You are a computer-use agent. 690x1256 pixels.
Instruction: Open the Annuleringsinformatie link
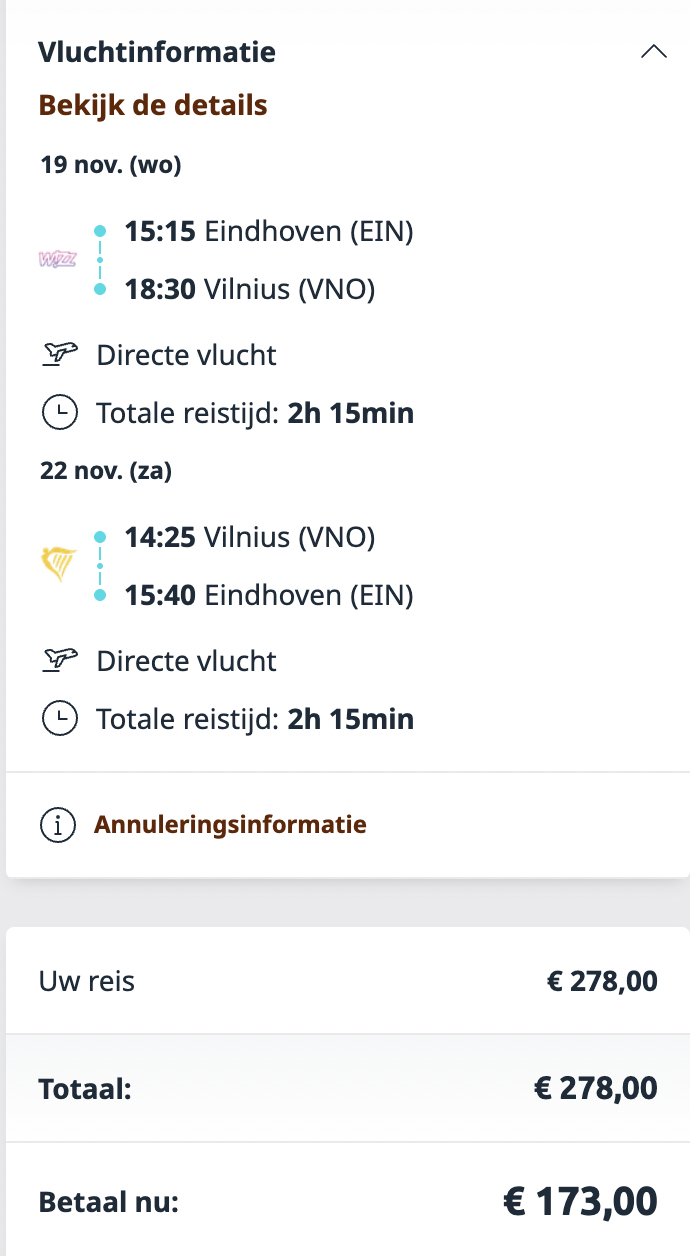tap(230, 825)
